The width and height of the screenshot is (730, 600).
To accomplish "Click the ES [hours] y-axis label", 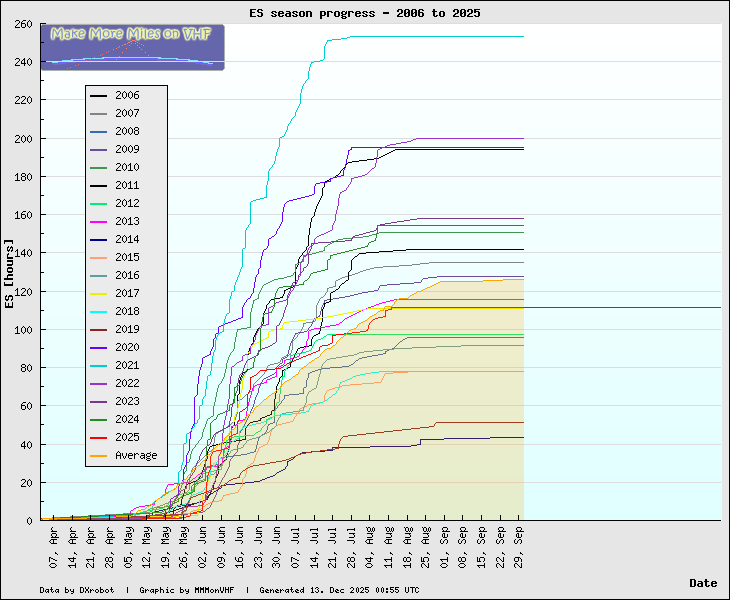I will pyautogui.click(x=10, y=273).
